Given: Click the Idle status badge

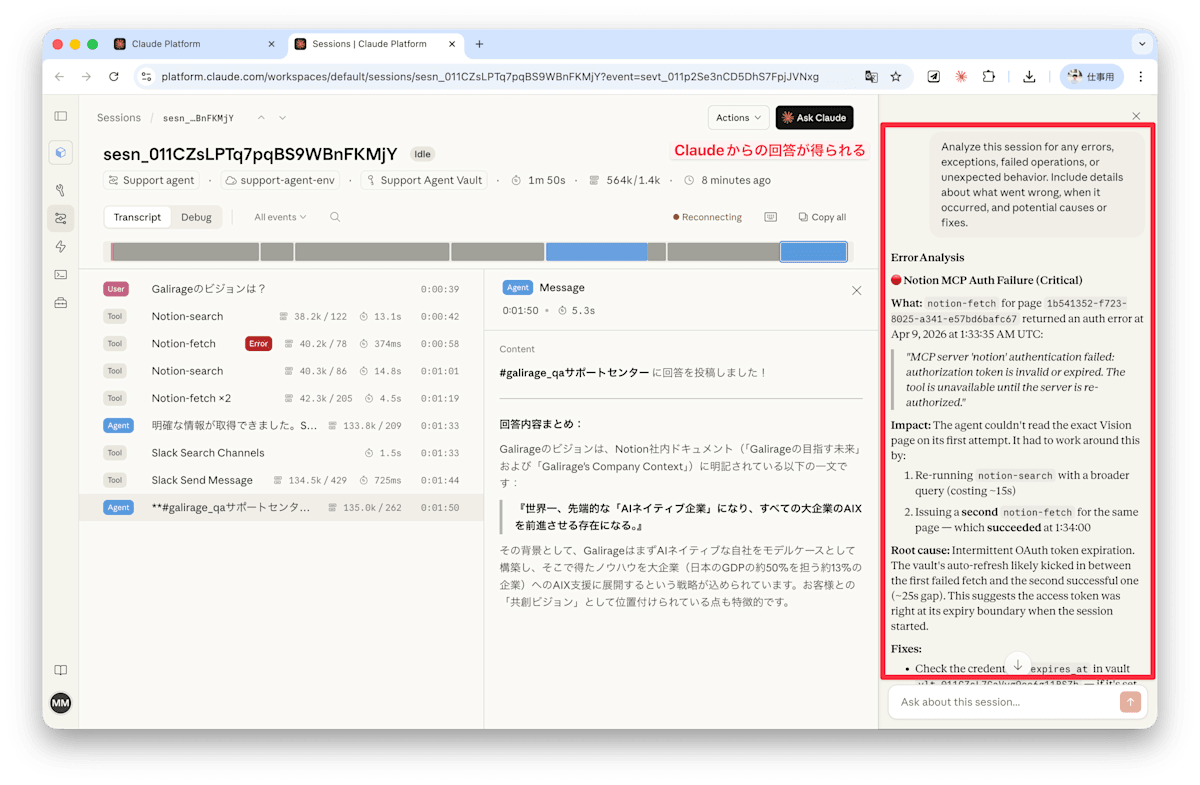Looking at the screenshot, I should (x=422, y=154).
